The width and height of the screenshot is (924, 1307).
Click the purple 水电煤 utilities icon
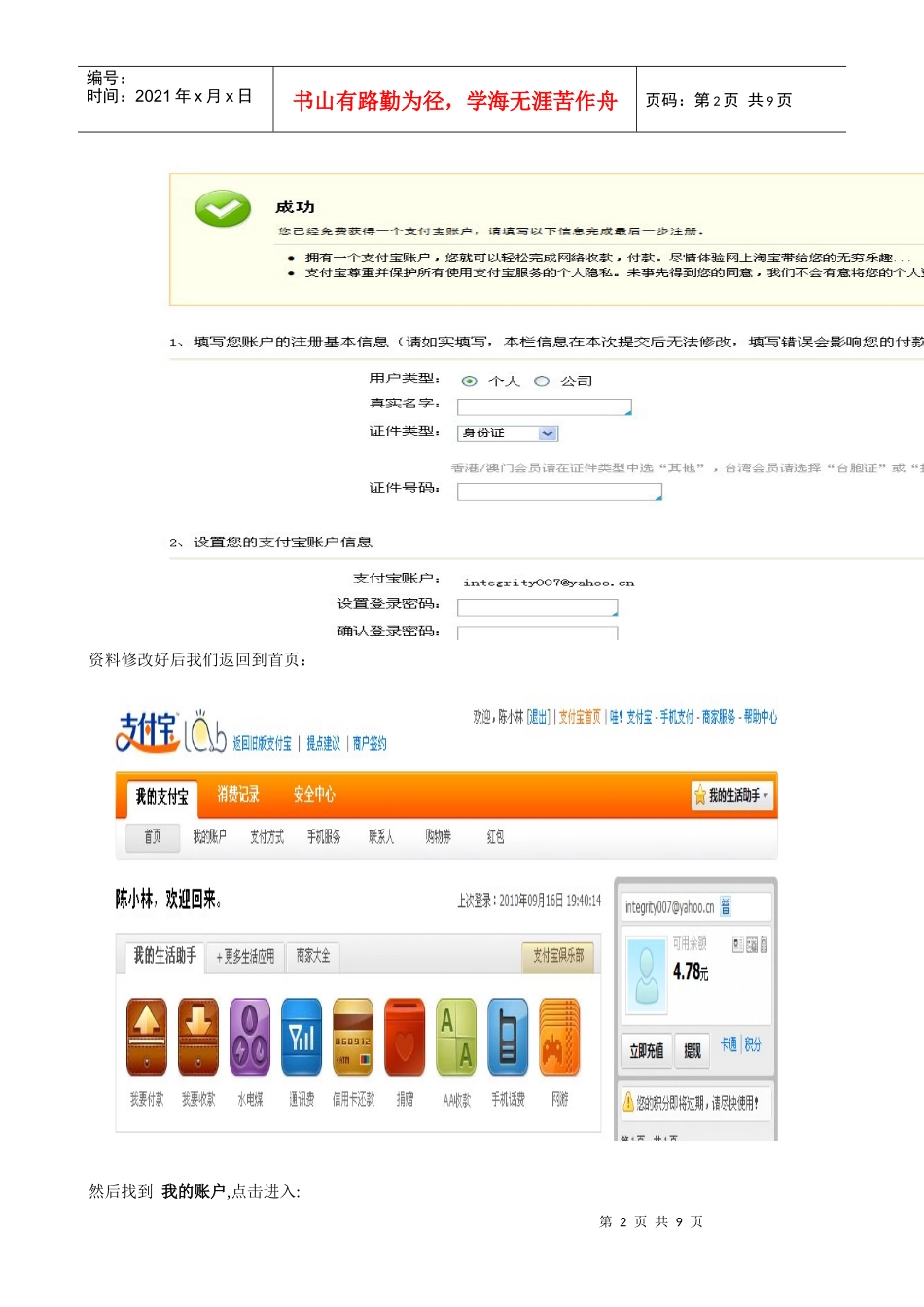tap(250, 1038)
